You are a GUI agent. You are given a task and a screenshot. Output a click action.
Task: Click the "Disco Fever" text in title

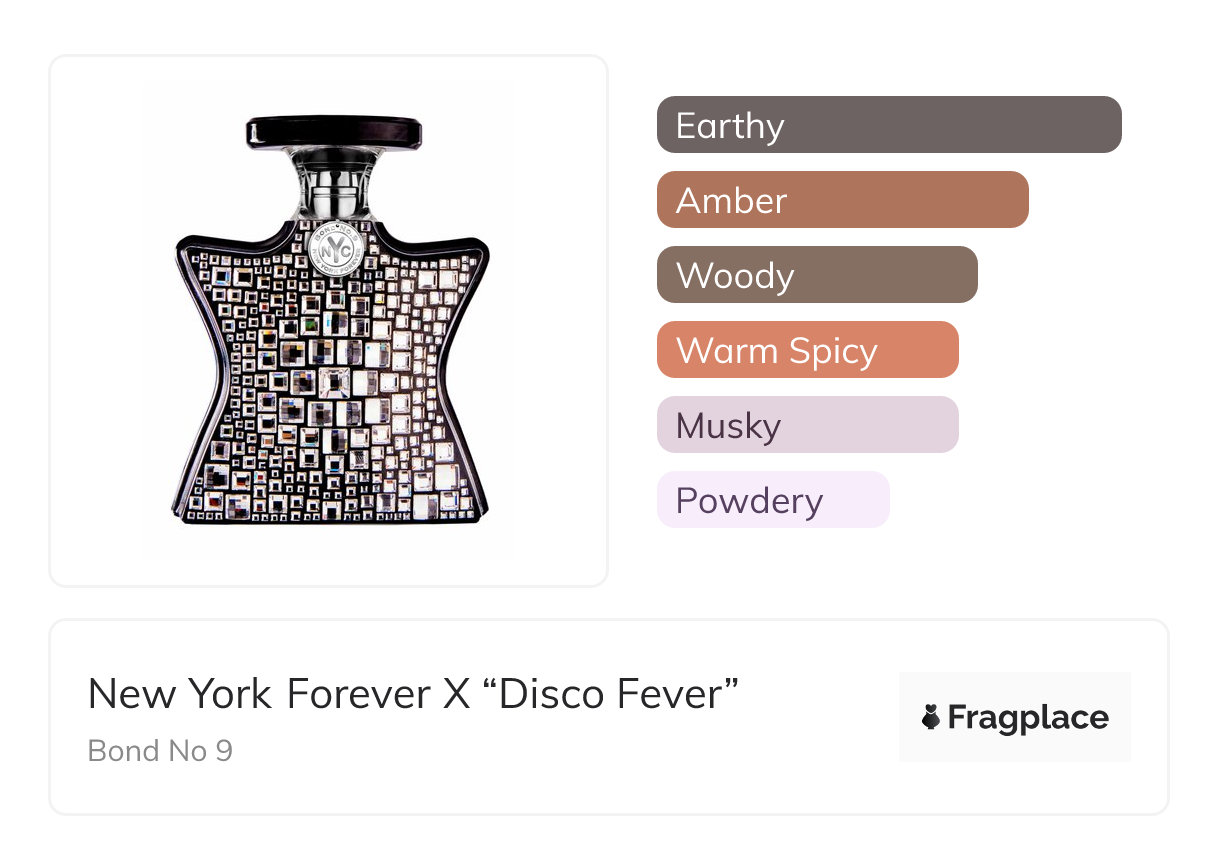click(611, 694)
